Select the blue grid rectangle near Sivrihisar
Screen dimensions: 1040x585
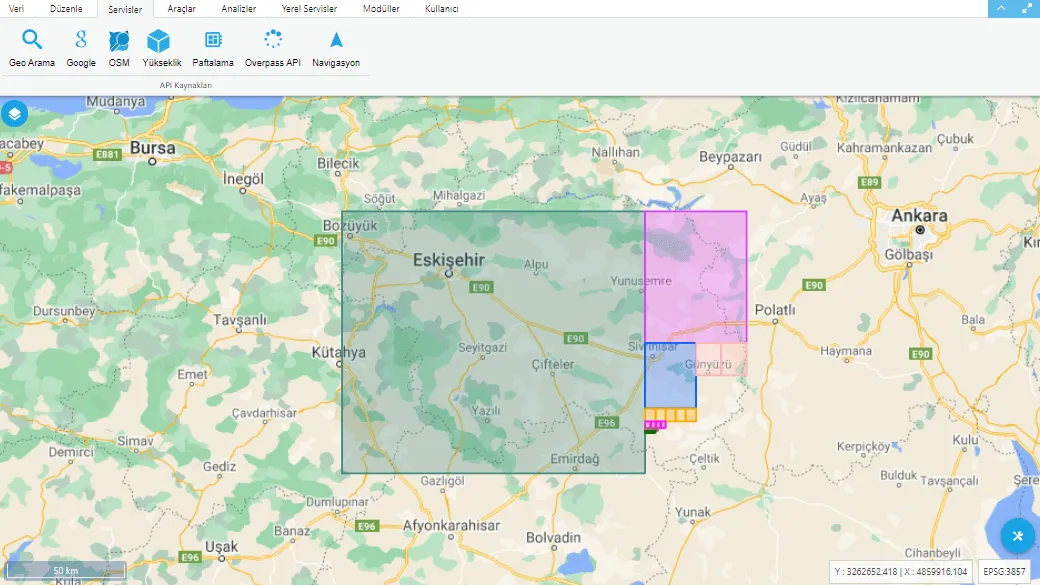[x=671, y=375]
